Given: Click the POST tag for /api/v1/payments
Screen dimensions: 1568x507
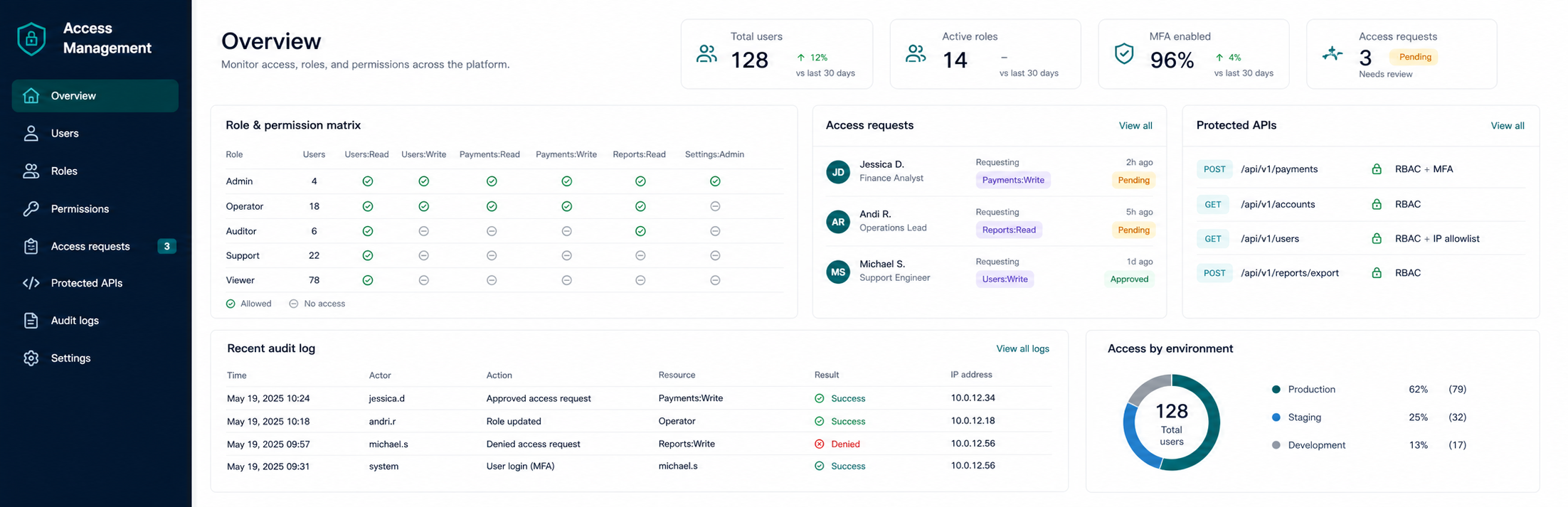Looking at the screenshot, I should click(1214, 169).
